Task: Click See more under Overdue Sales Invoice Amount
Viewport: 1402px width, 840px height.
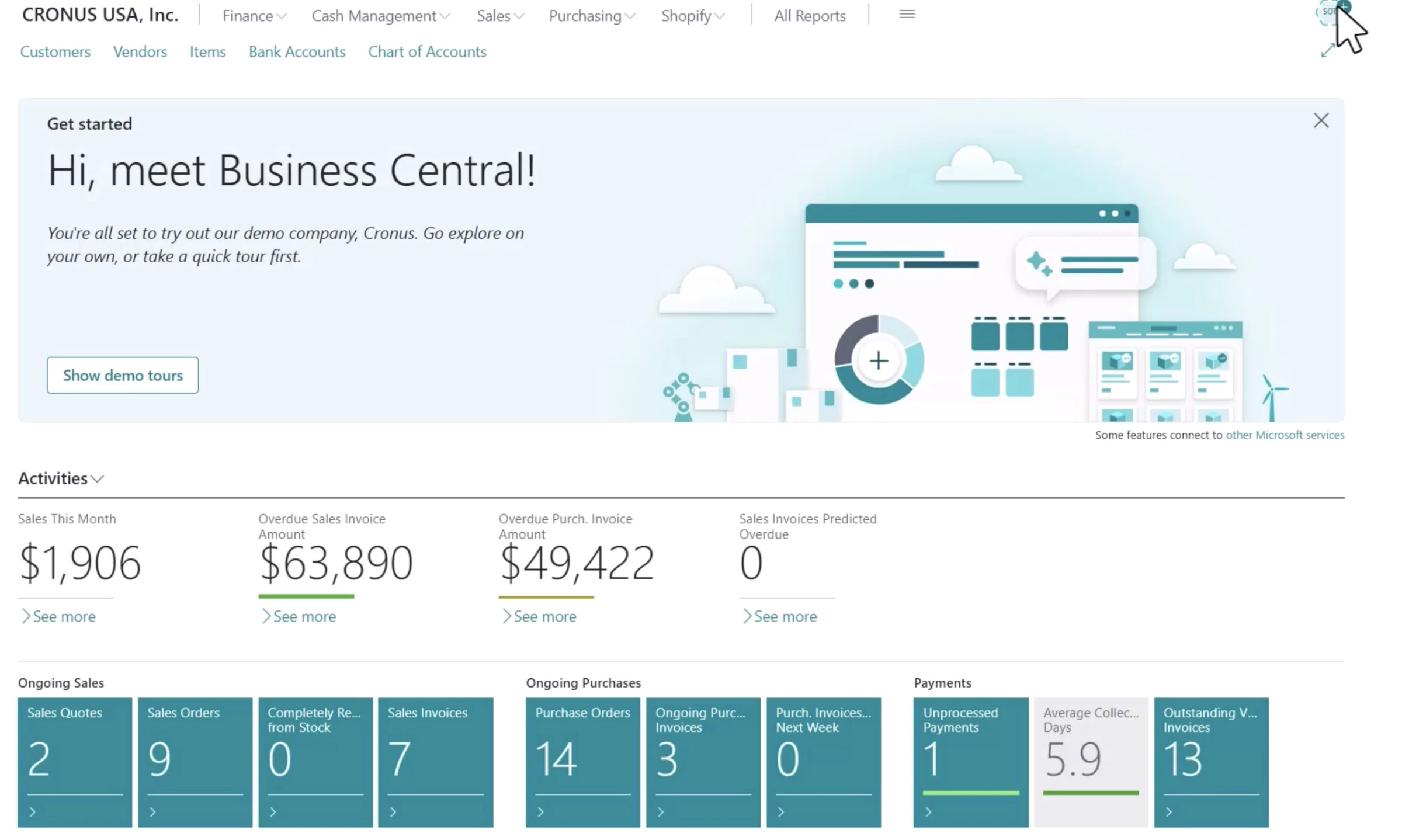Action: point(299,616)
